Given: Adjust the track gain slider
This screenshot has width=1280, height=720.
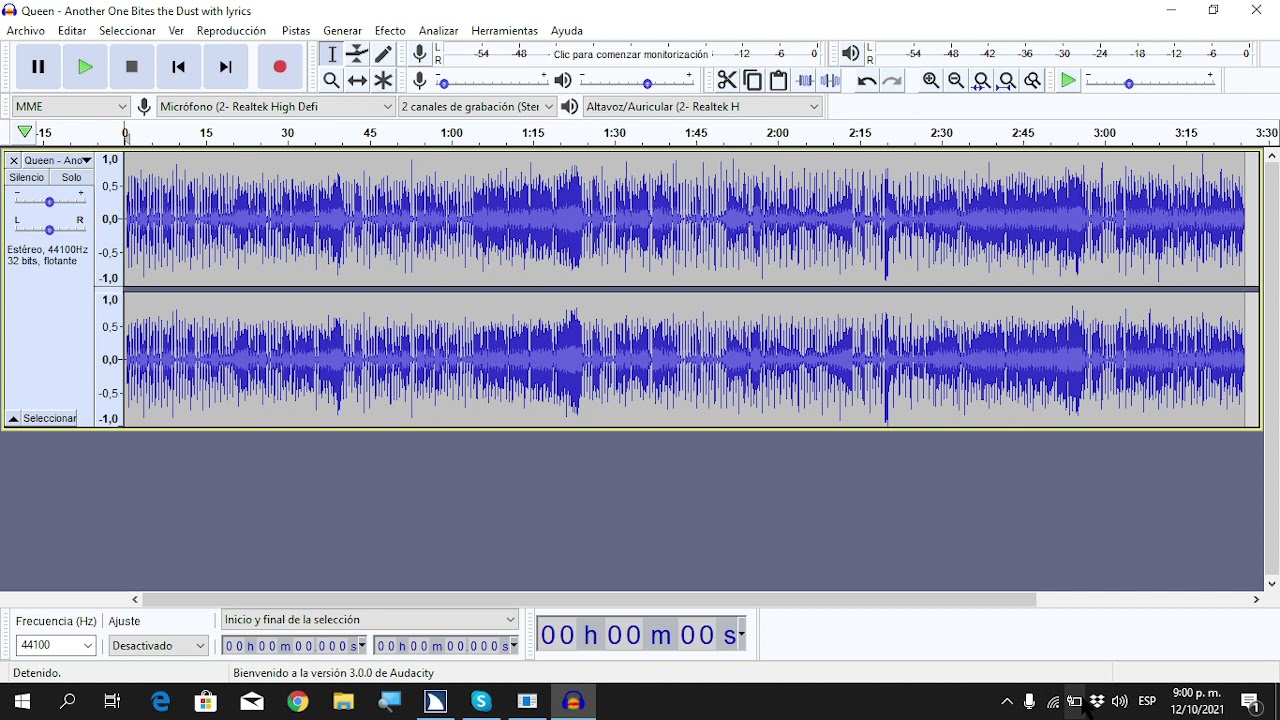Looking at the screenshot, I should pos(49,201).
